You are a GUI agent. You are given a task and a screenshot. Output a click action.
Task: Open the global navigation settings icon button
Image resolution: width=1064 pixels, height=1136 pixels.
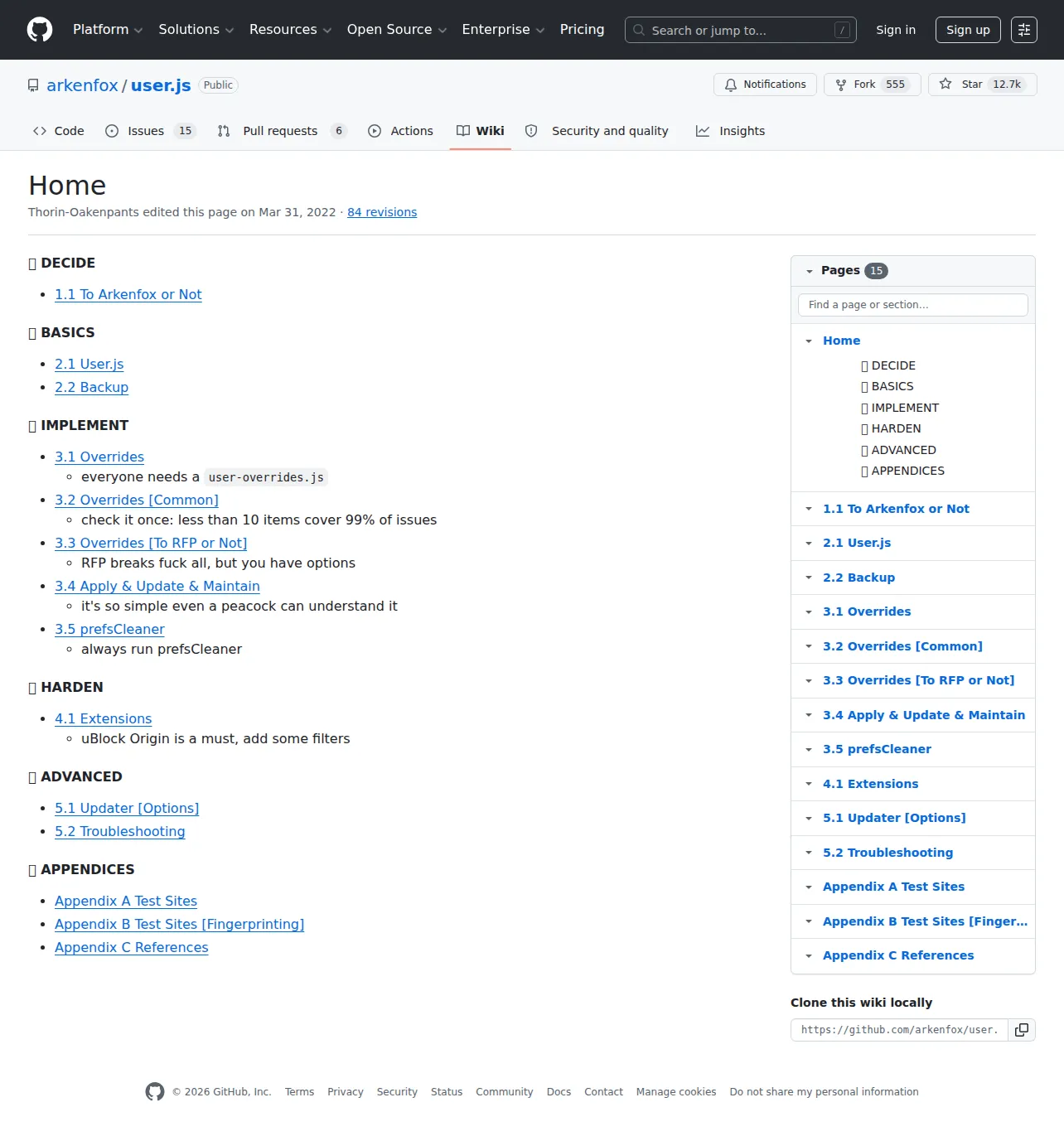pos(1024,30)
